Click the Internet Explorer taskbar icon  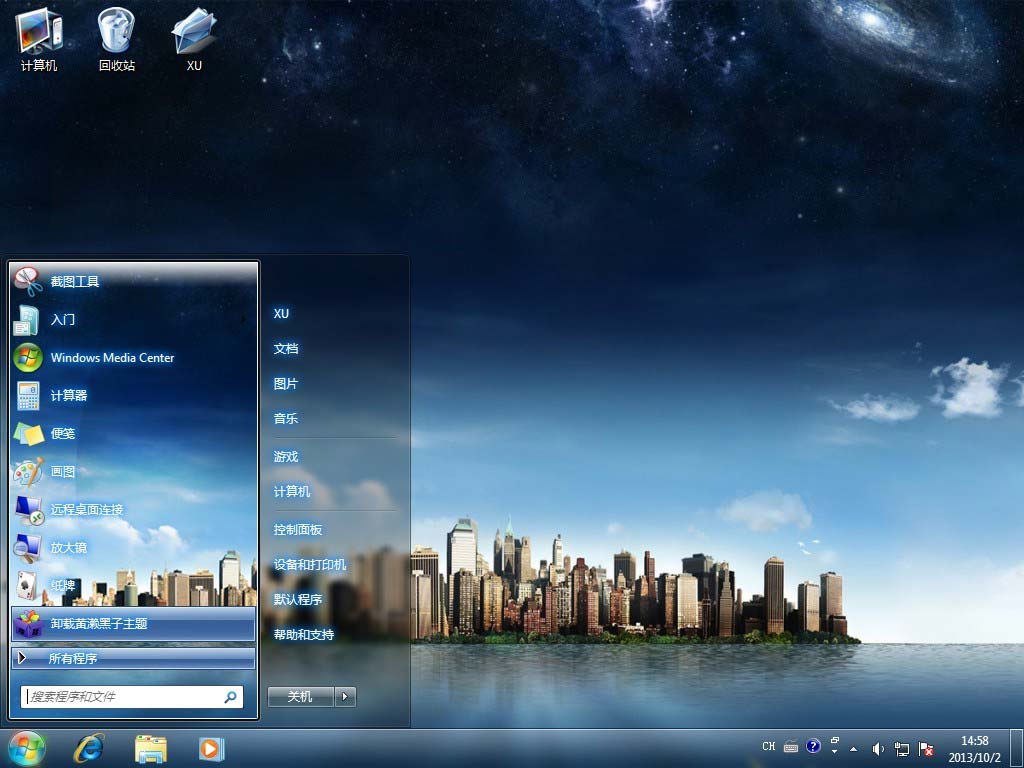tap(89, 748)
